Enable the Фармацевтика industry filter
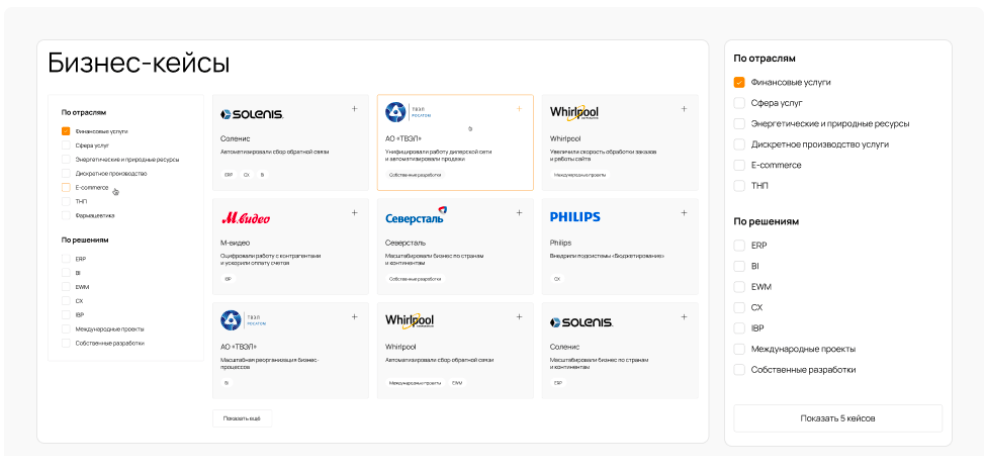The height and width of the screenshot is (456, 988). (x=66, y=215)
